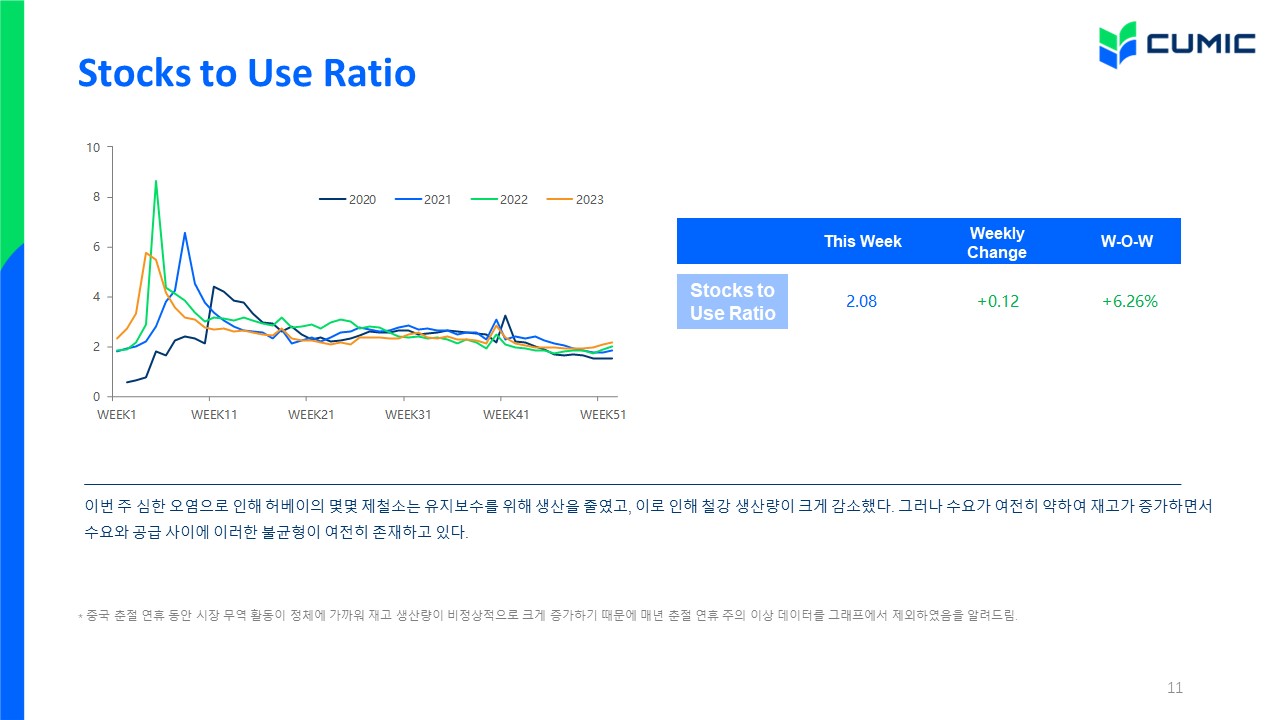The image size is (1280, 720).
Task: Click the footnote text starting '* 중국 춘절'
Action: [x=548, y=616]
